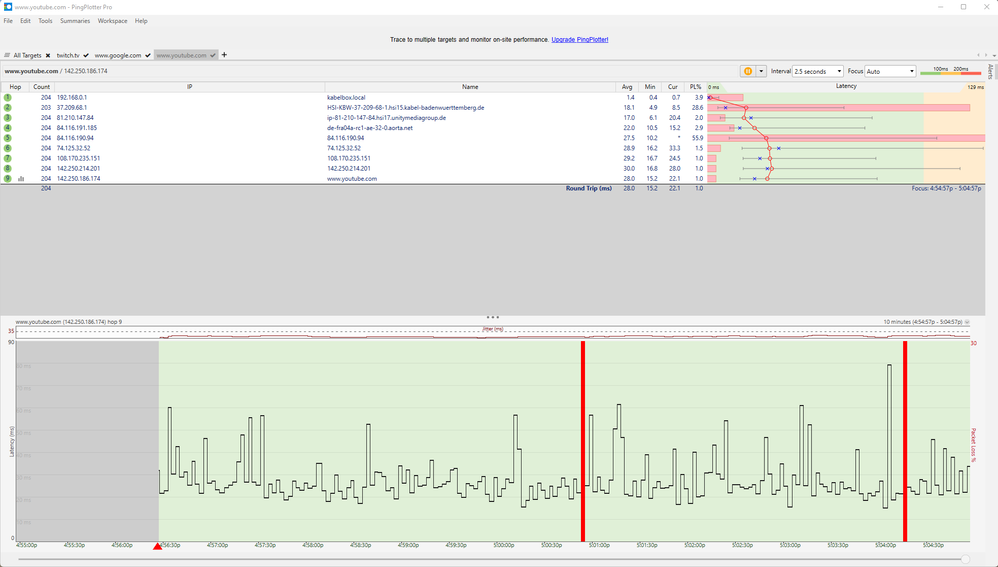Open the Edit menu

[25, 21]
